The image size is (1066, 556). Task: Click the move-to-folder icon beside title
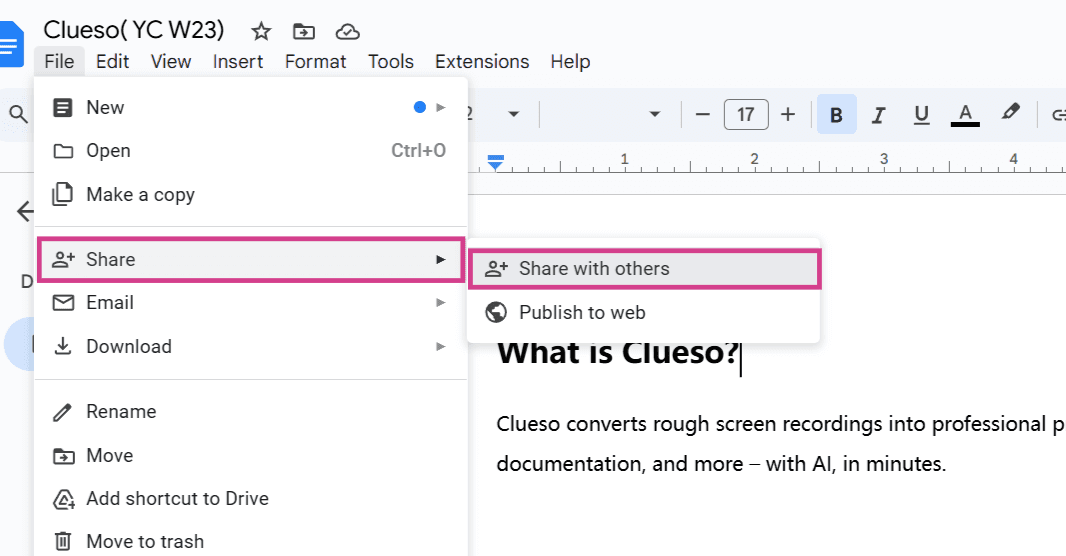(x=304, y=31)
